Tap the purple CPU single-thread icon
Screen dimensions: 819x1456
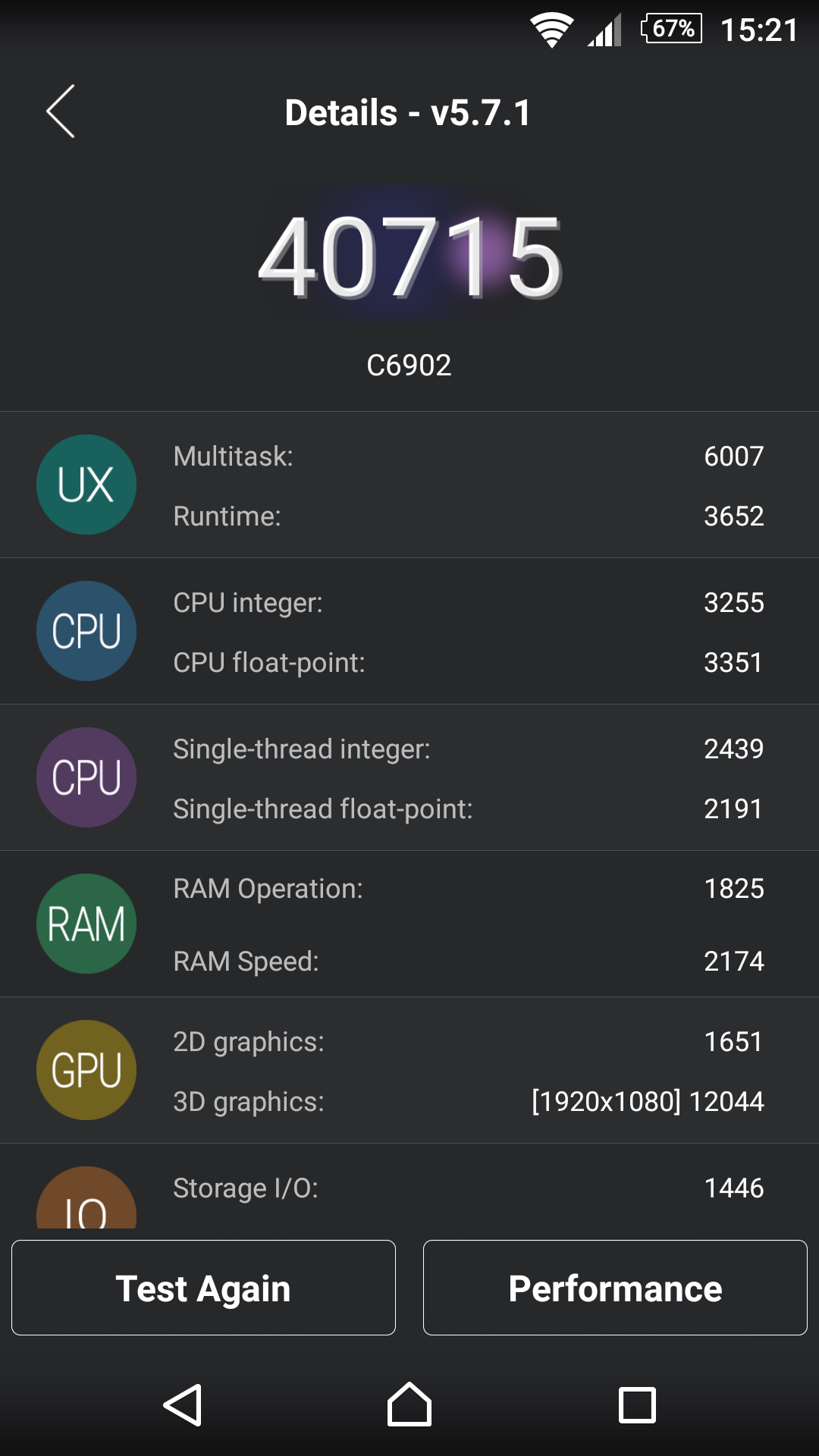pyautogui.click(x=86, y=777)
